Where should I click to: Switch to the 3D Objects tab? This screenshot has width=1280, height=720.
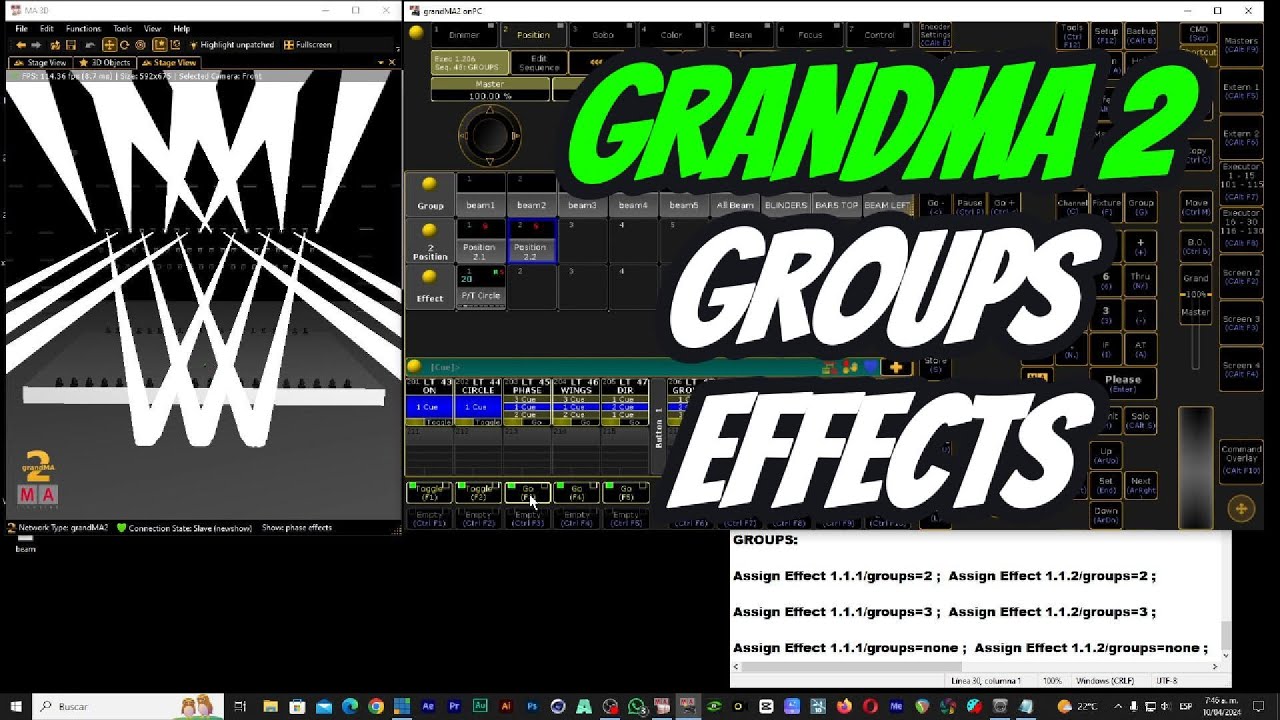pyautogui.click(x=105, y=63)
